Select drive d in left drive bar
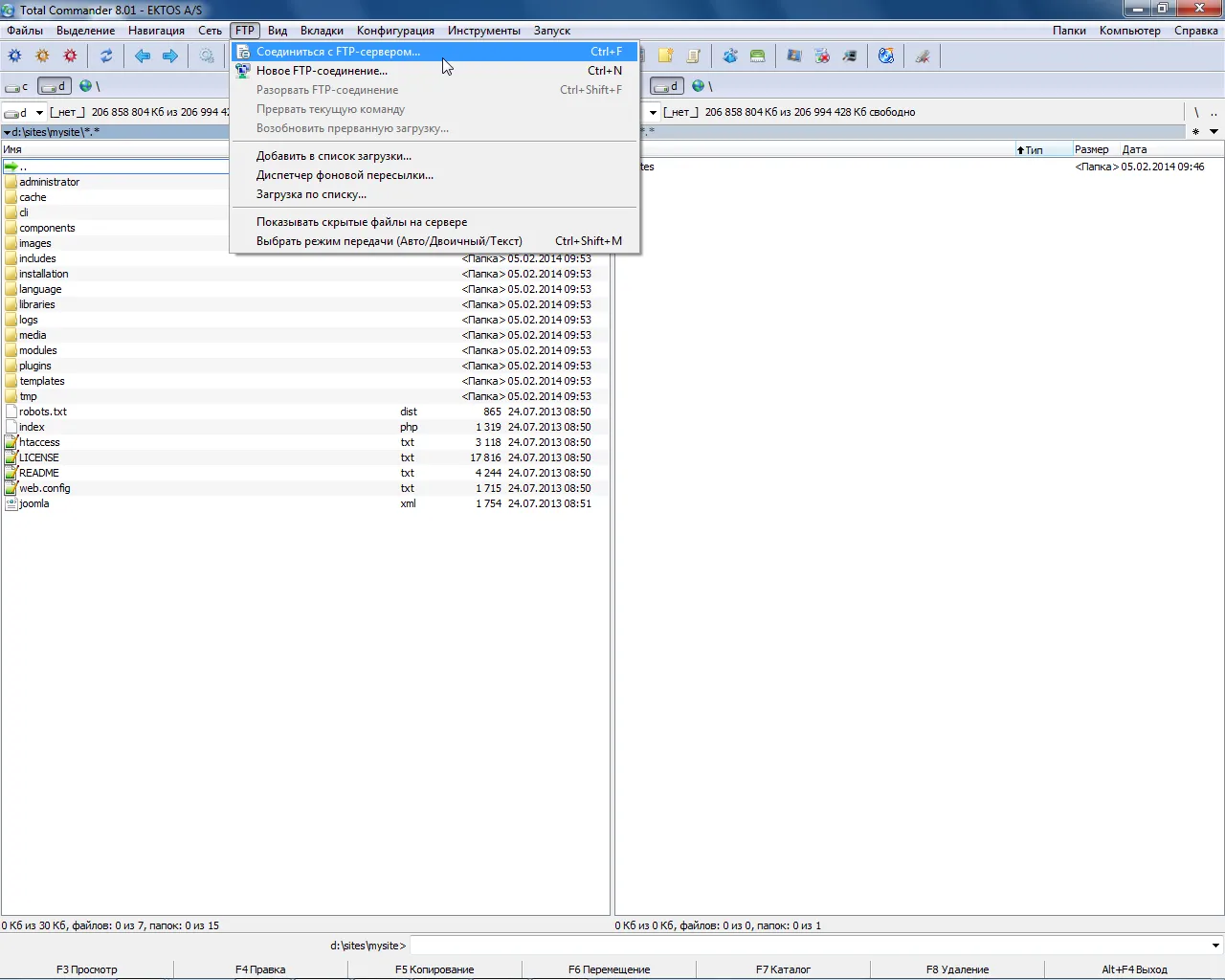 [55, 86]
